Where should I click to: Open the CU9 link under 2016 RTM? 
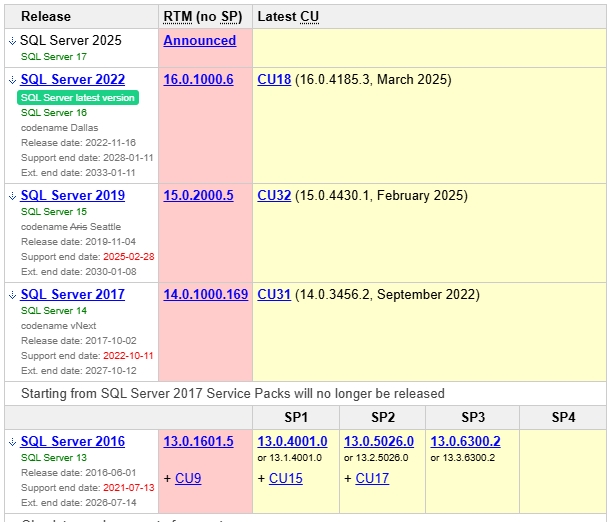tap(188, 478)
